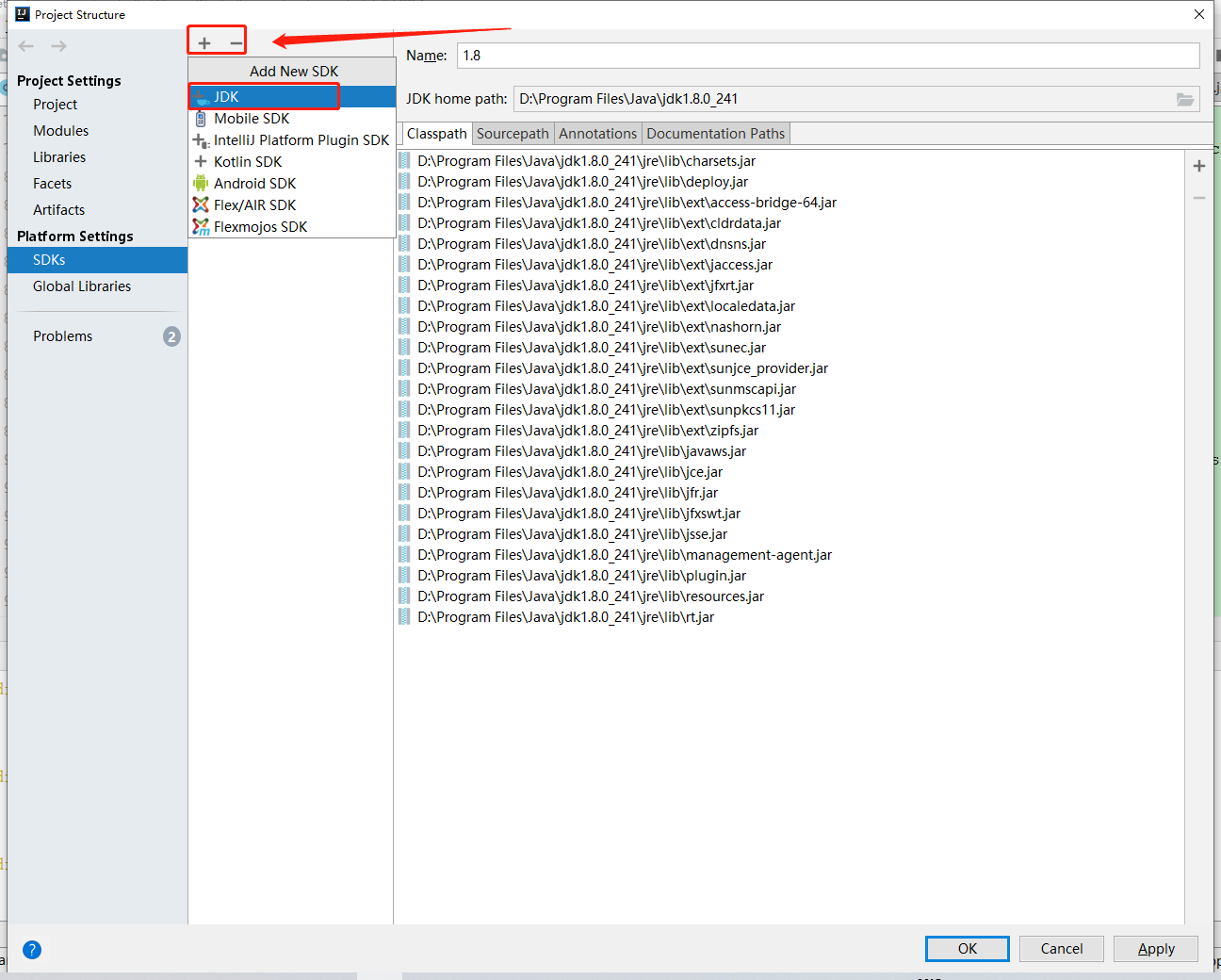Open help with question mark icon

(x=32, y=950)
